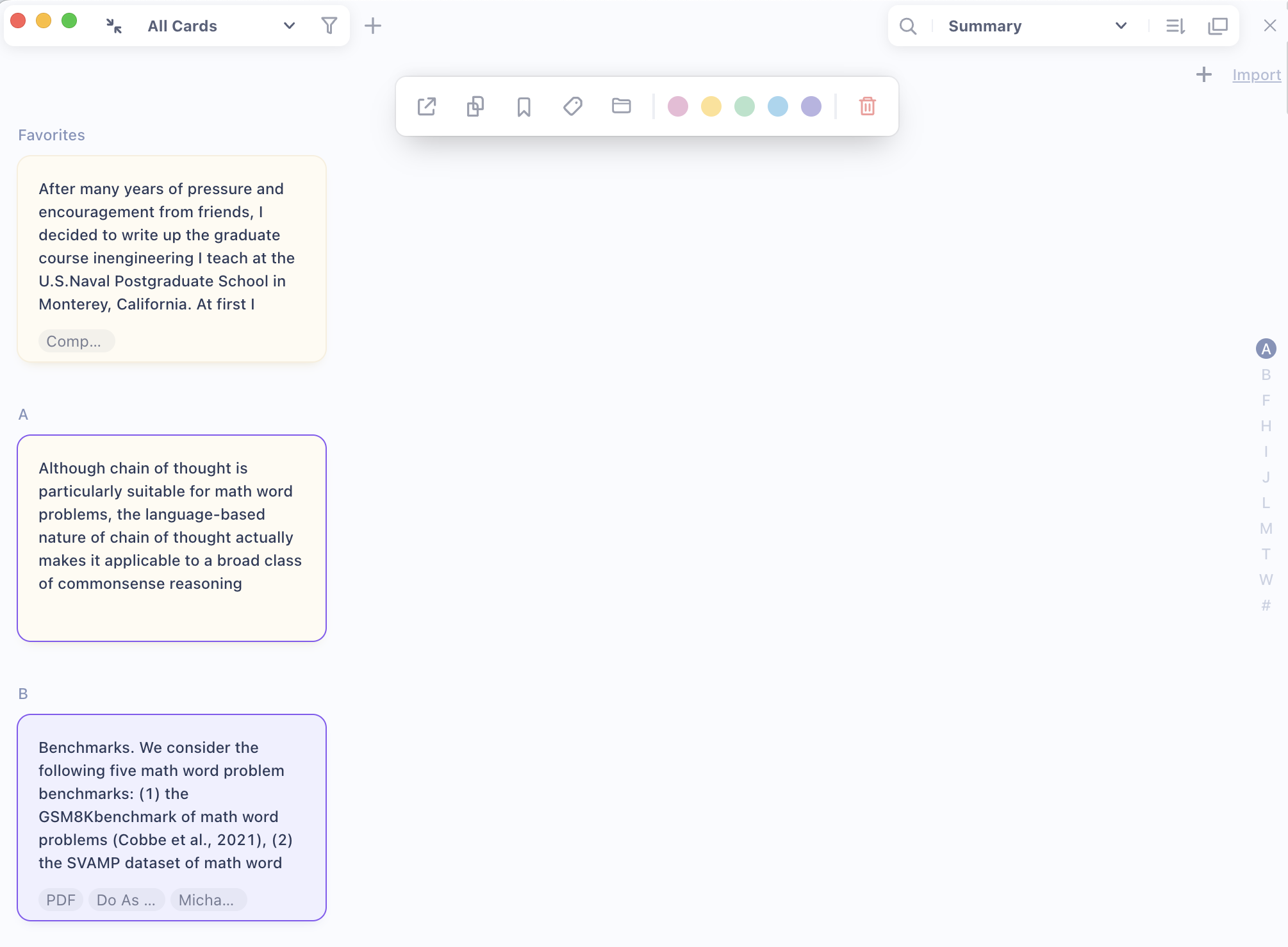
Task: Open card in new window icon
Action: click(427, 106)
